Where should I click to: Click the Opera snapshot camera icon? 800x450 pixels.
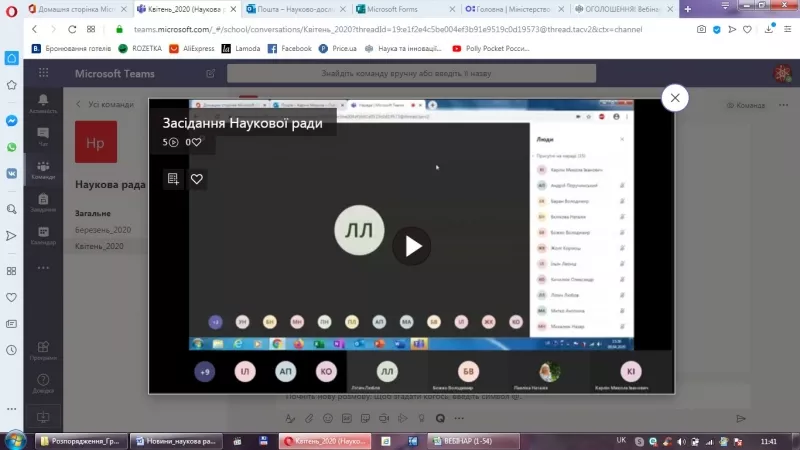(x=701, y=30)
